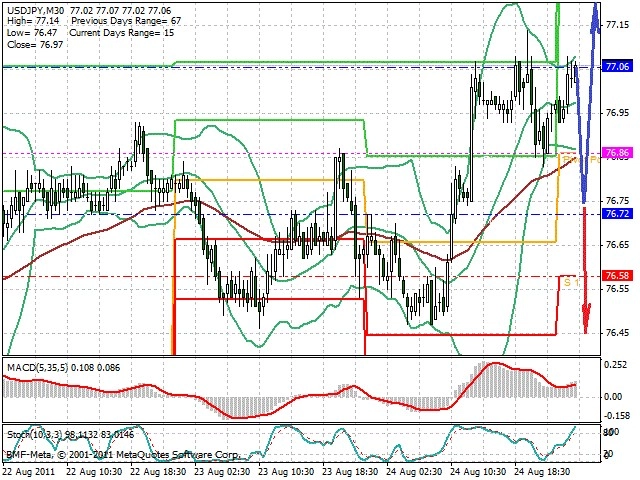
Task: Click the 24 Aug 10:30 time marker
Action: point(478,472)
